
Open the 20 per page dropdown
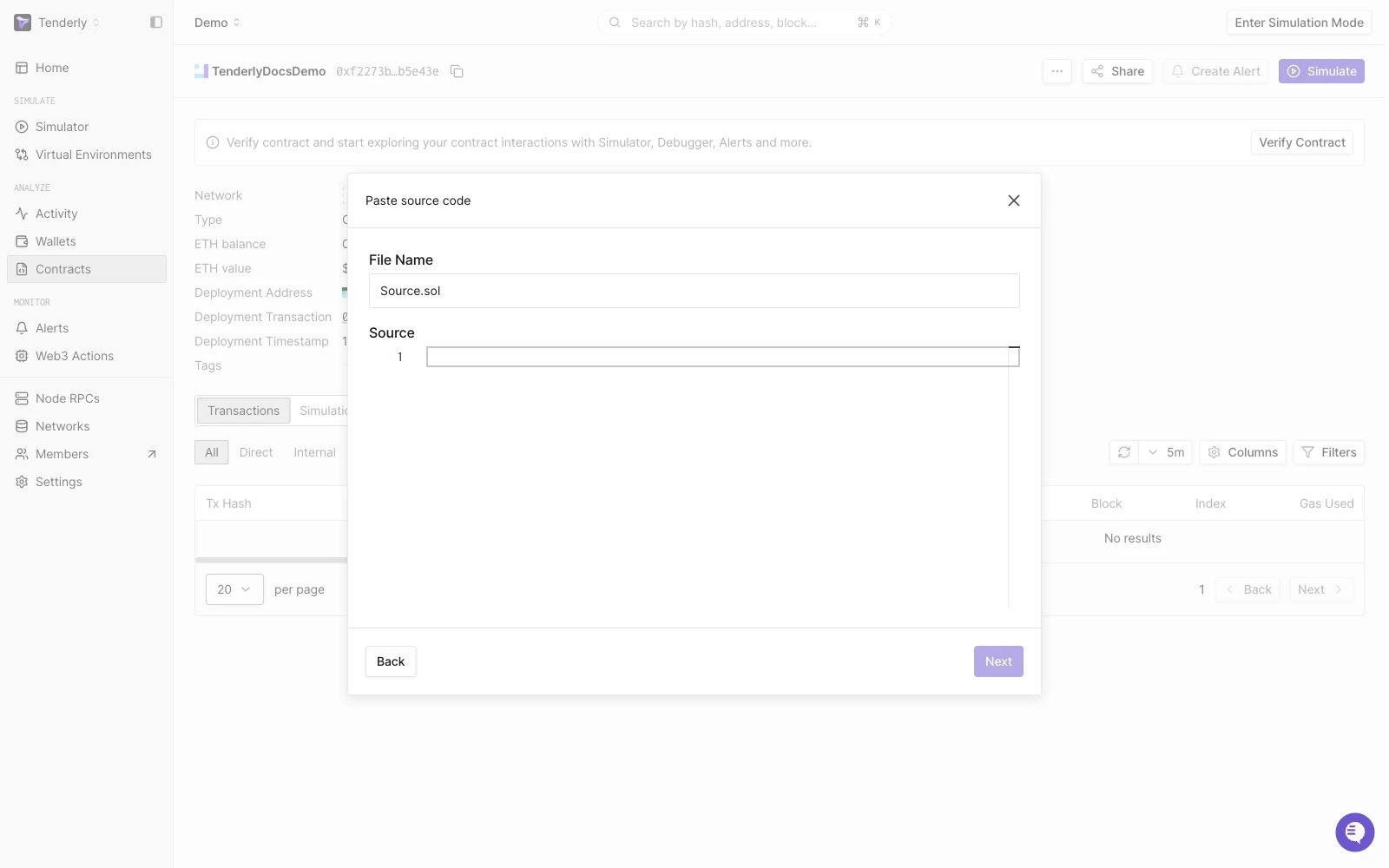click(234, 589)
